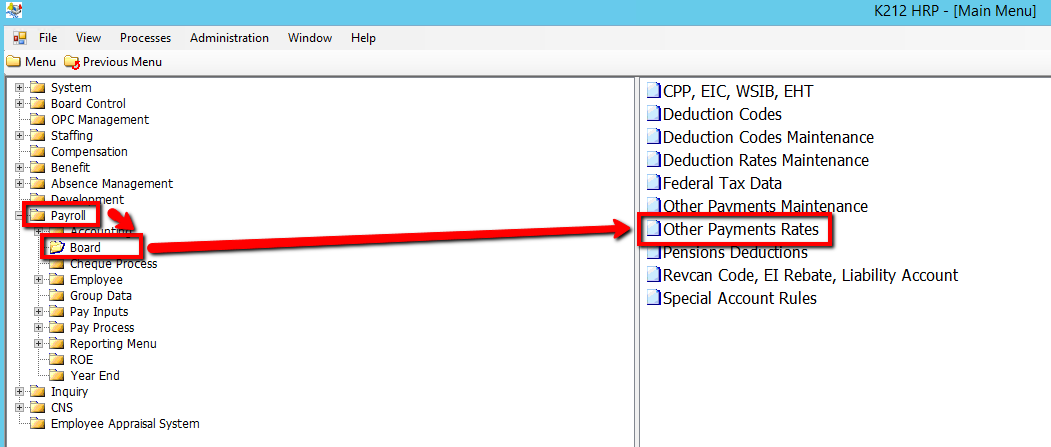Click the Year End folder icon
1051x447 pixels.
[x=57, y=376]
